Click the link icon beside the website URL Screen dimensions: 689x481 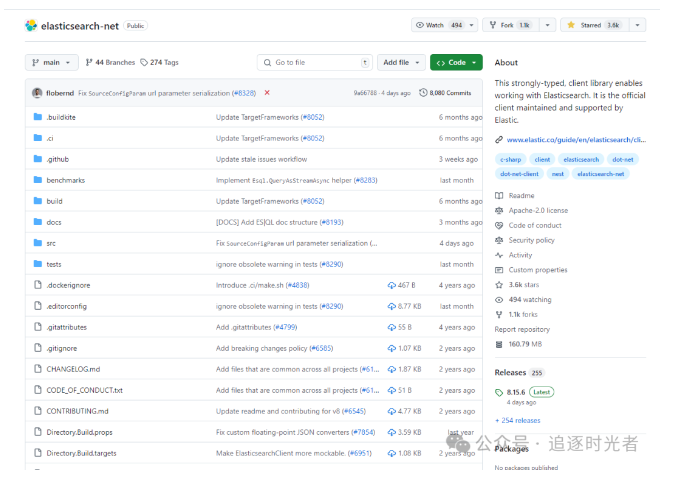499,140
